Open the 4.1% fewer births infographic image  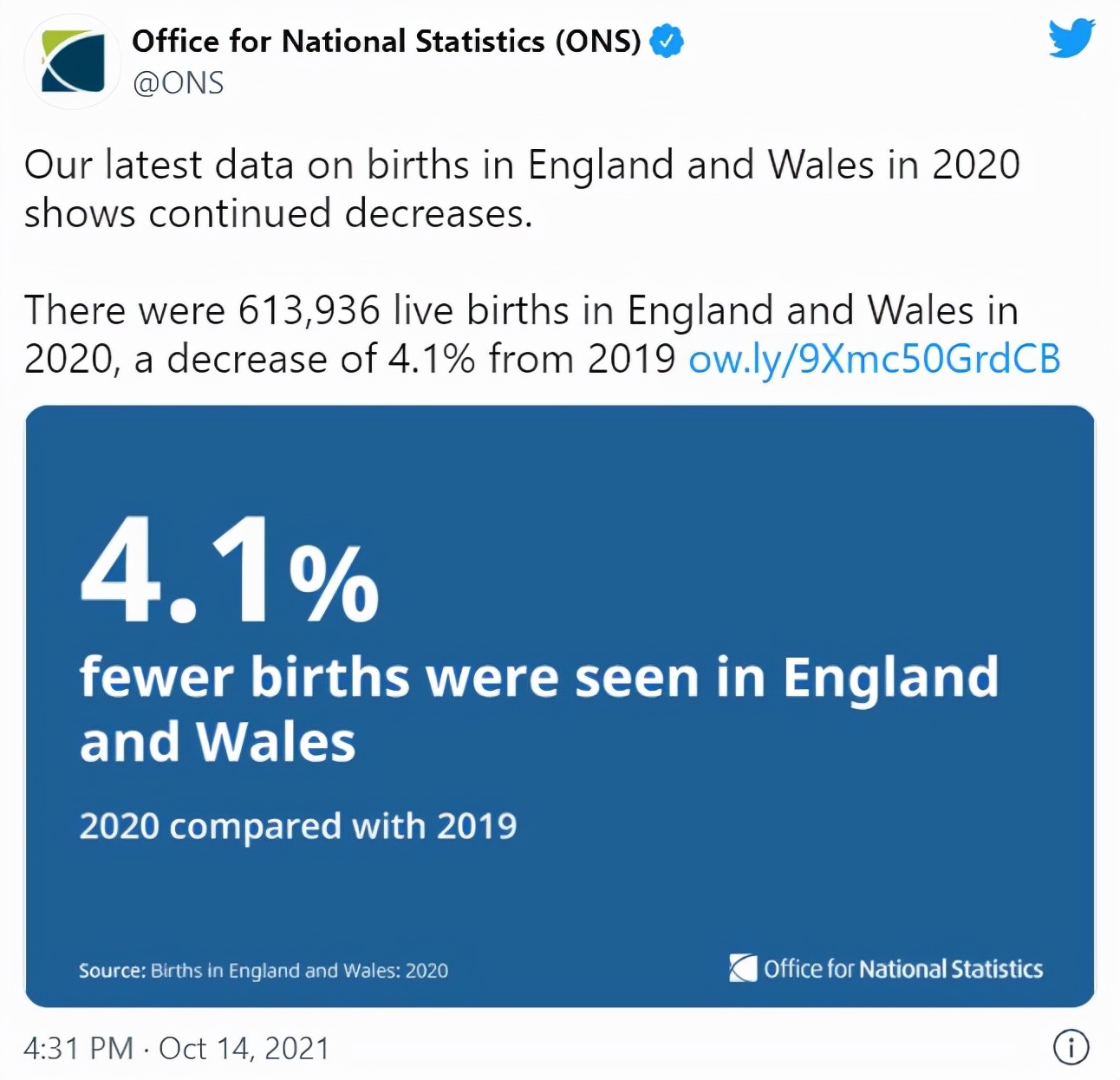[560, 706]
